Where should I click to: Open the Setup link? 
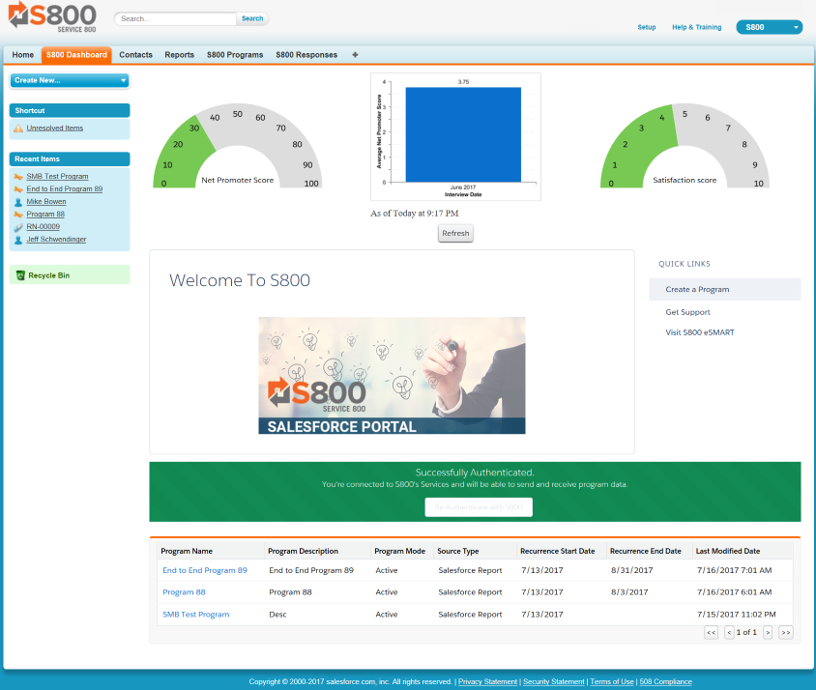(x=646, y=27)
